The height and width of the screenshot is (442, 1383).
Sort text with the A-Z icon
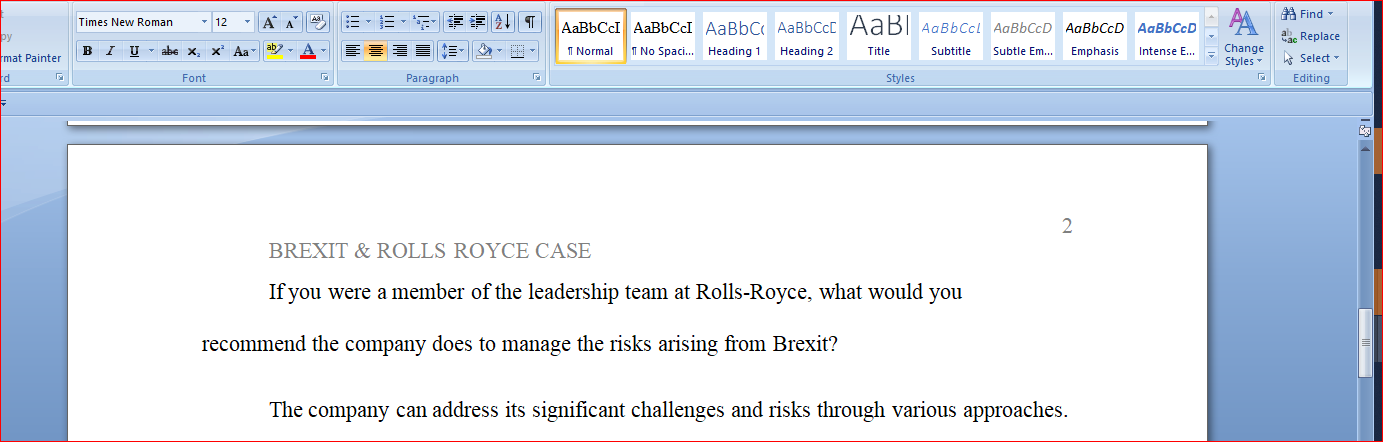[x=503, y=22]
